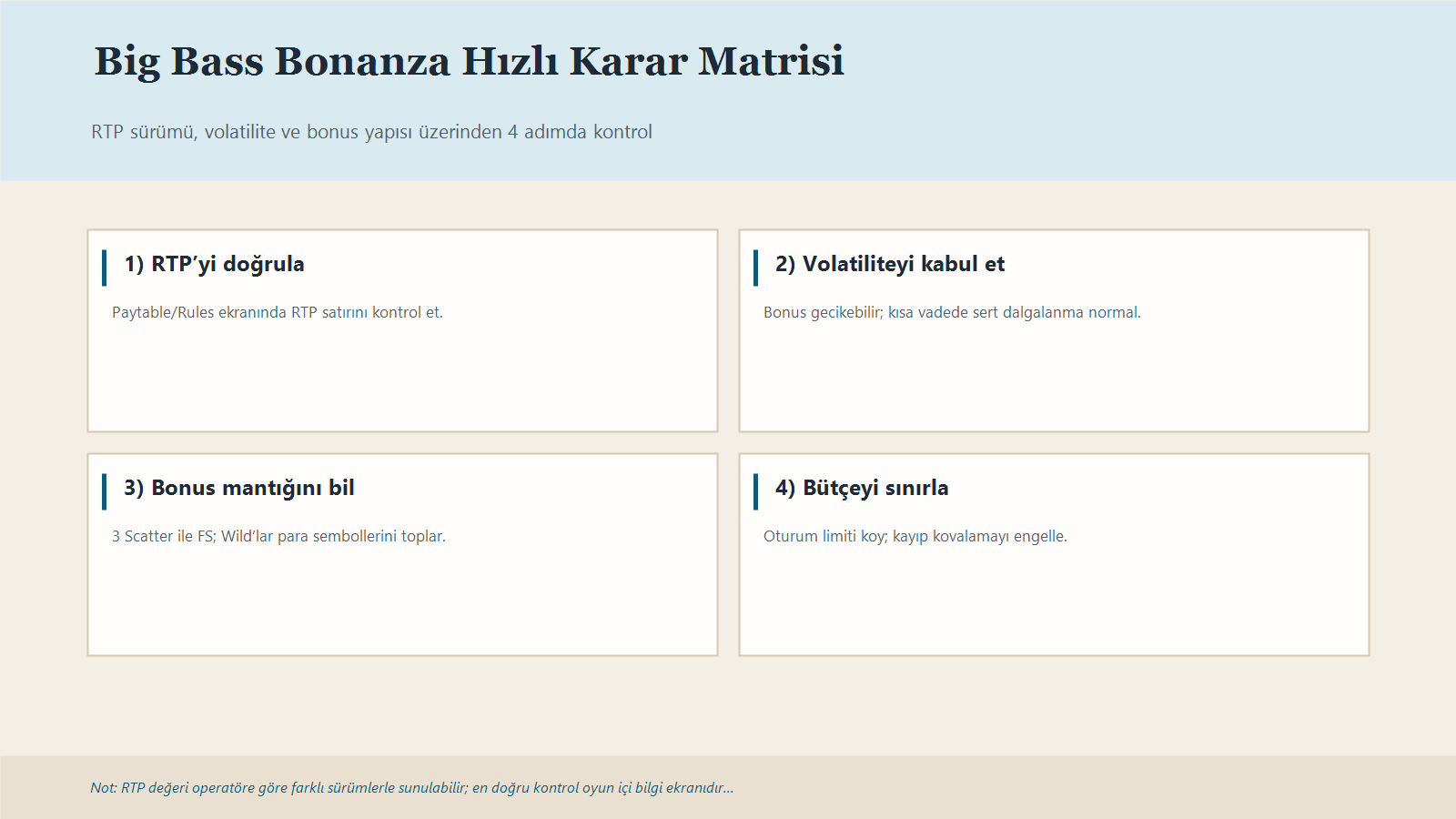Open the 3) Bonus mantığını bil card

tap(402, 551)
